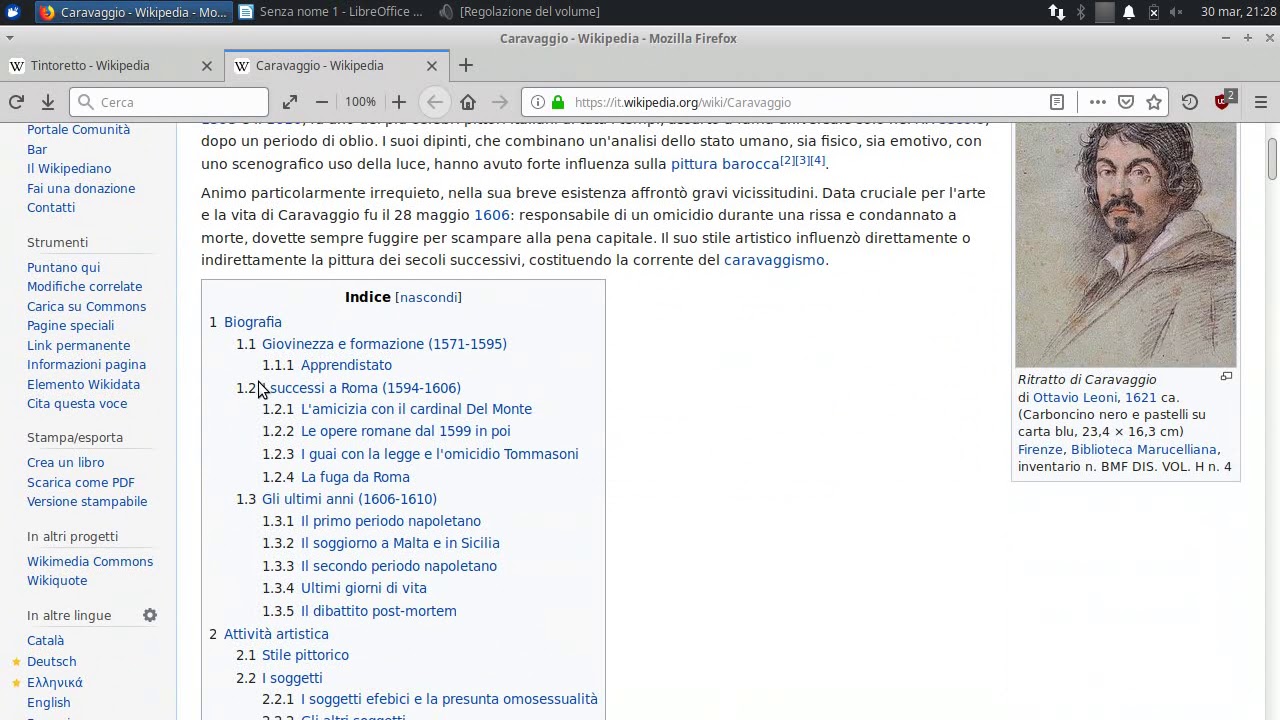Image resolution: width=1280 pixels, height=720 pixels.
Task: Open the Firefox hamburger menu
Action: pos(1261,102)
